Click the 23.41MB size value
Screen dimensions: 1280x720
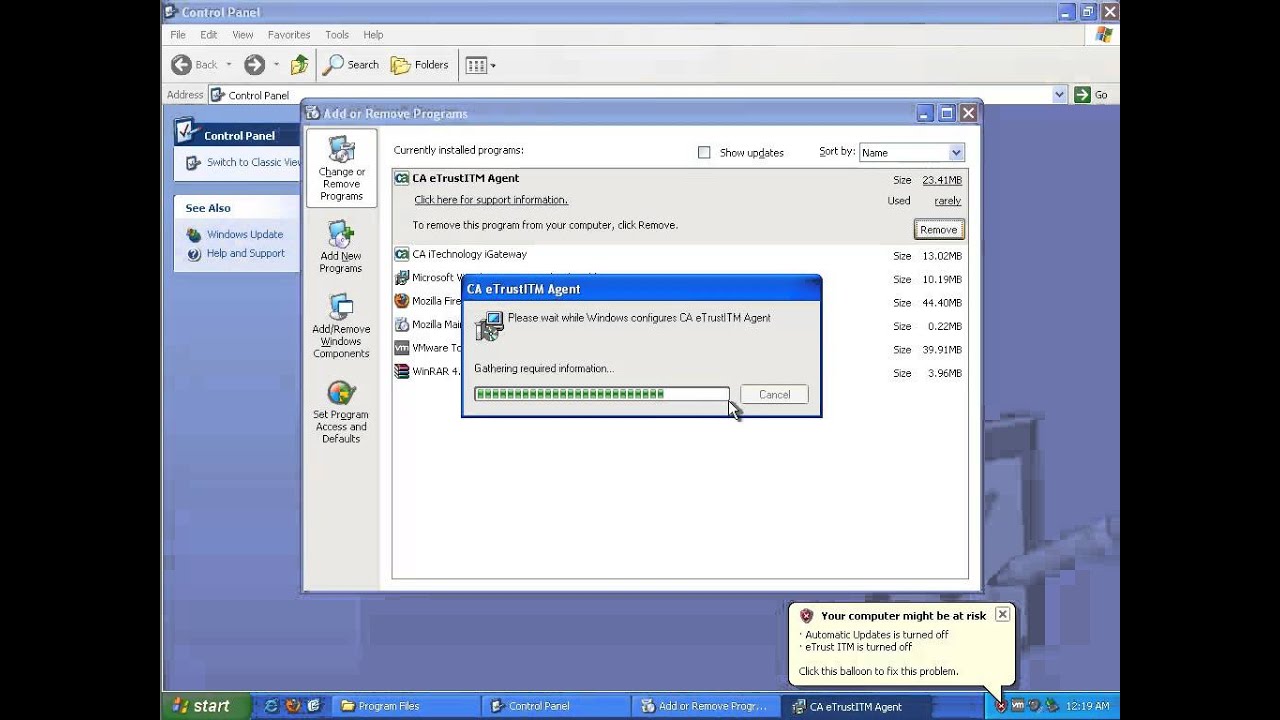[x=942, y=180]
